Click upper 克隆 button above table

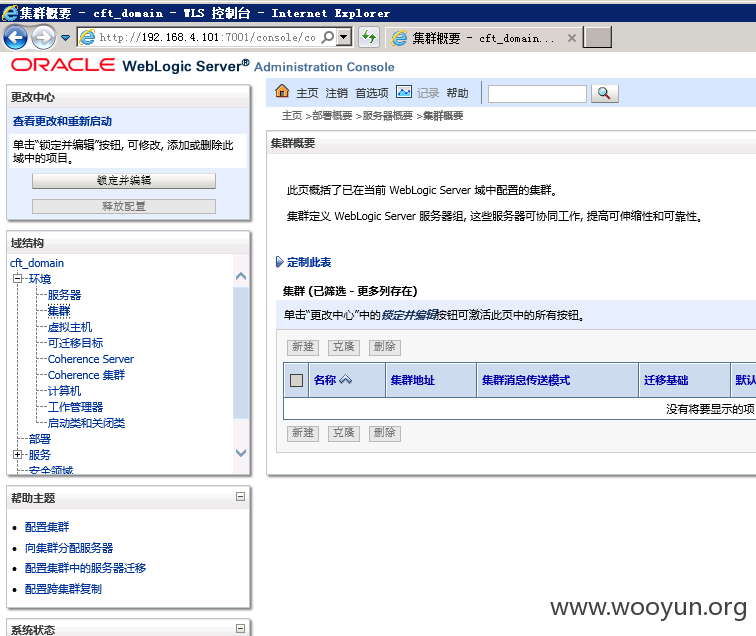[344, 347]
